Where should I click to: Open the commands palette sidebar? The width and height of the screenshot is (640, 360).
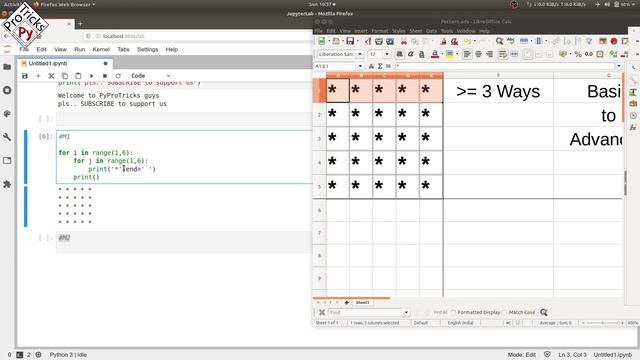click(x=7, y=114)
